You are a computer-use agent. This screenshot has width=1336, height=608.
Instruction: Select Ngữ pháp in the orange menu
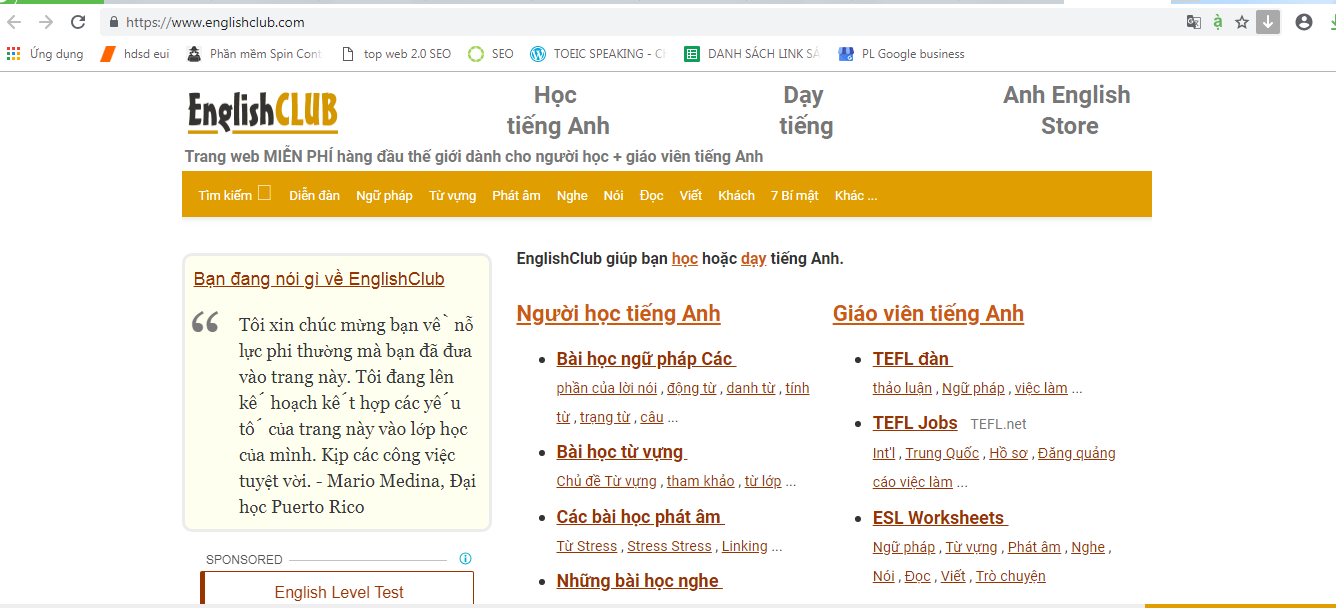pos(384,195)
